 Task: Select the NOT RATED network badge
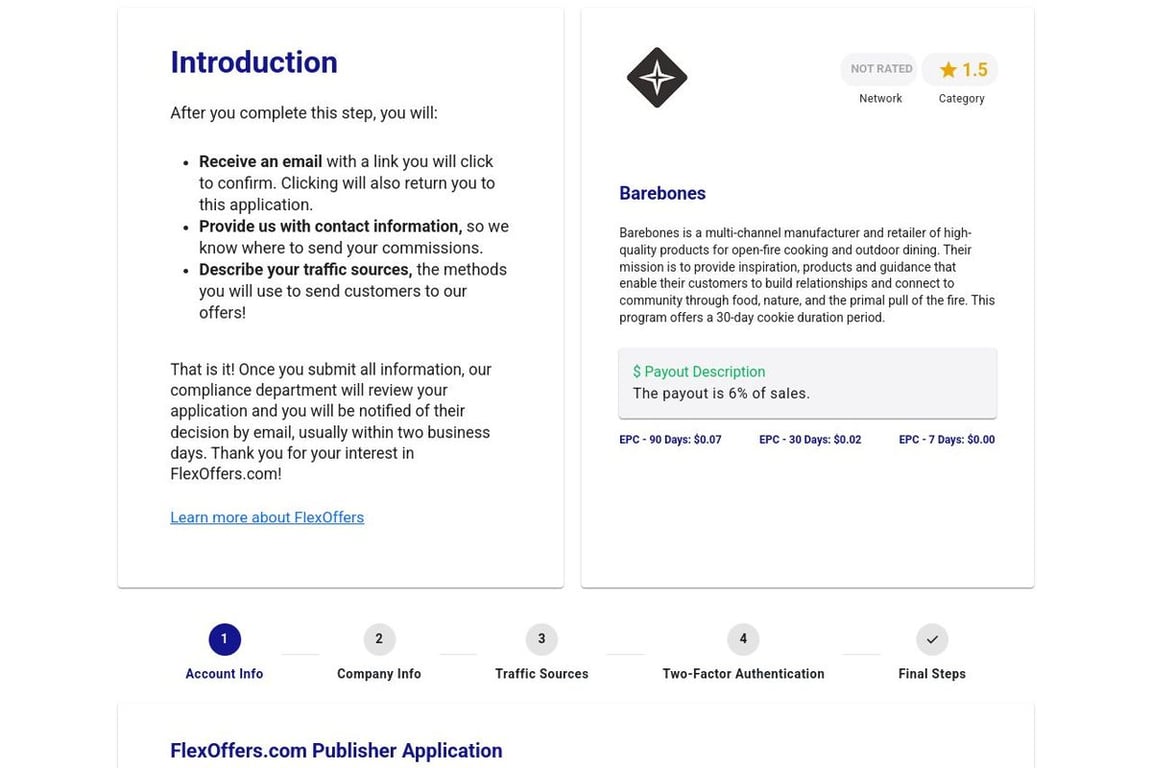880,69
